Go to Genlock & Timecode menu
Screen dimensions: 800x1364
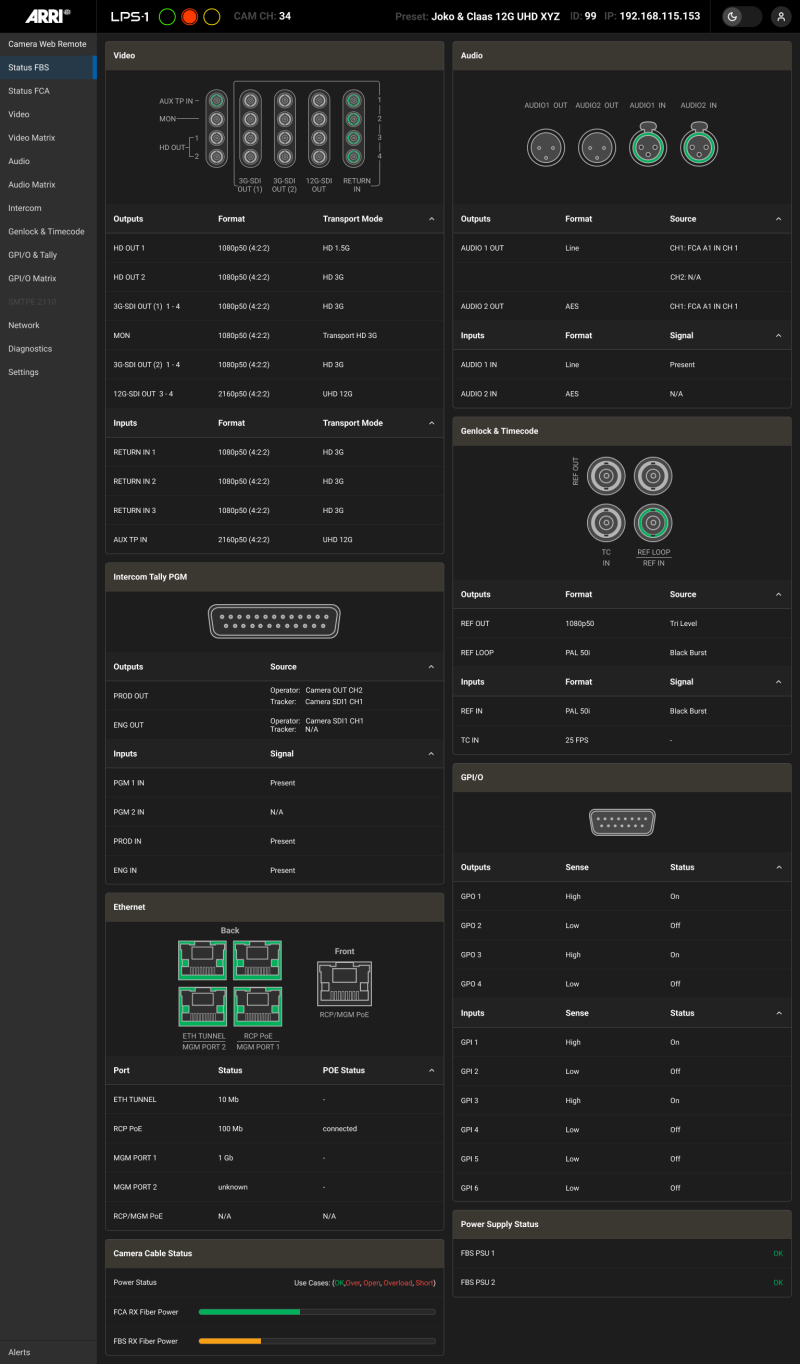coord(46,231)
